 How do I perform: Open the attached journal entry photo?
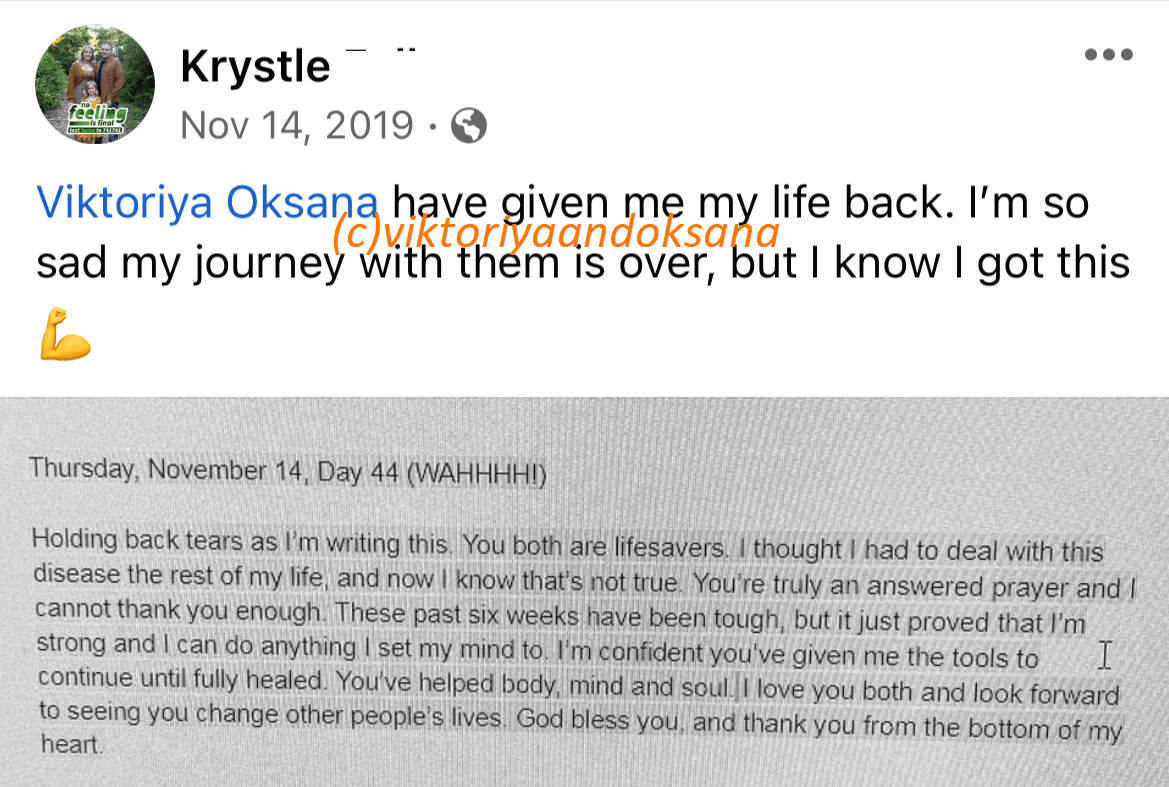click(x=584, y=592)
